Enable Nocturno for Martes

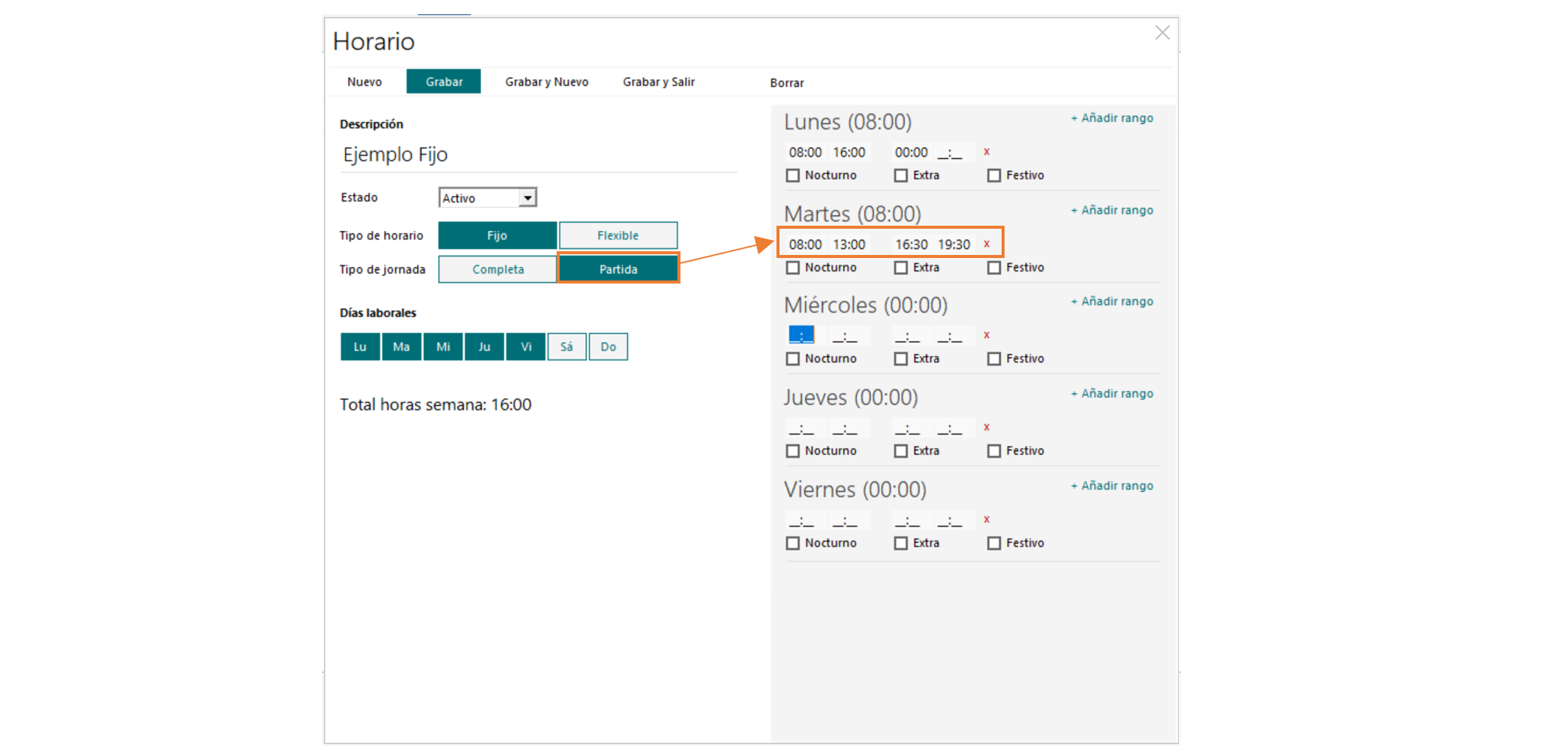pyautogui.click(x=793, y=268)
